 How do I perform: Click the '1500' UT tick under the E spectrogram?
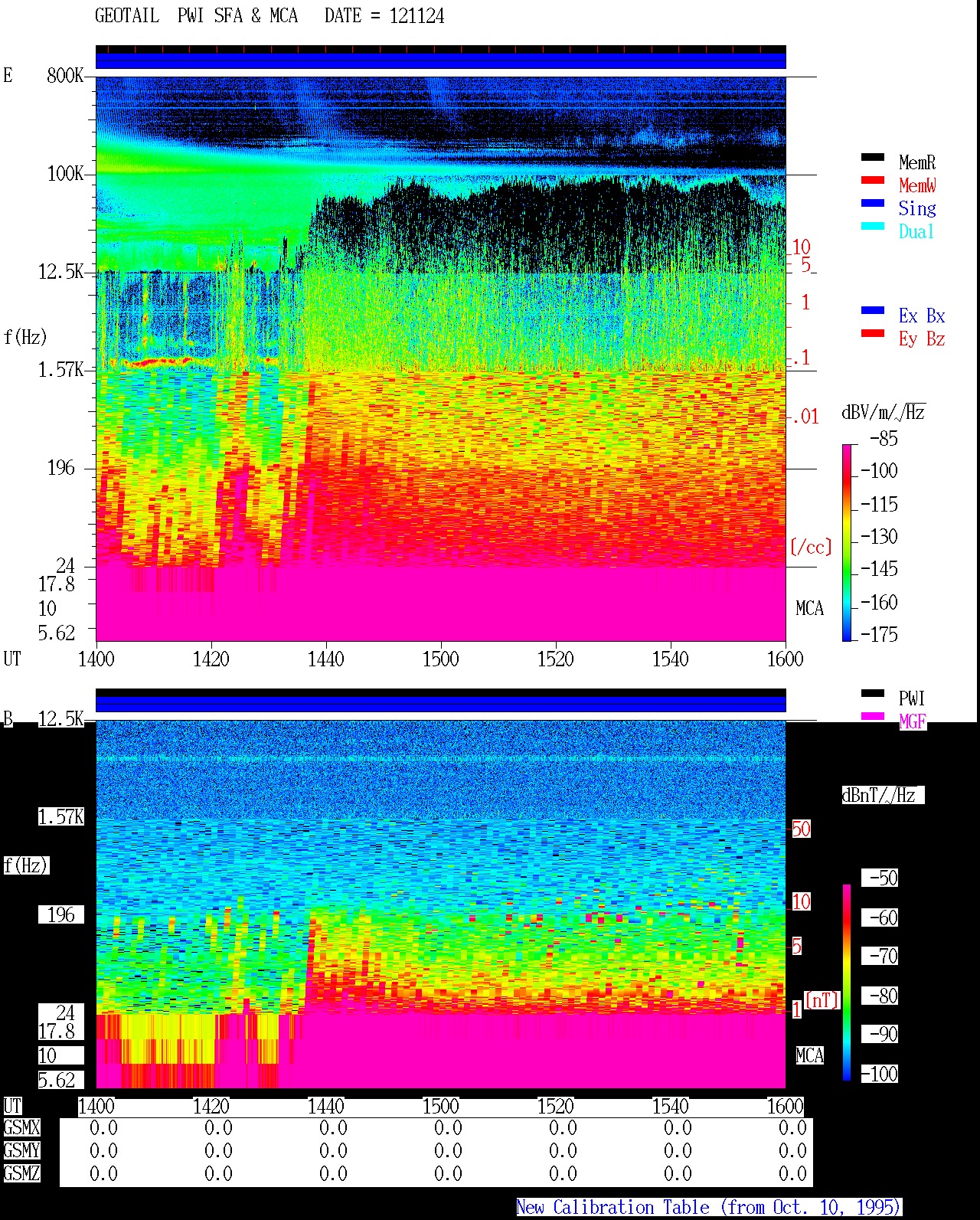click(441, 659)
